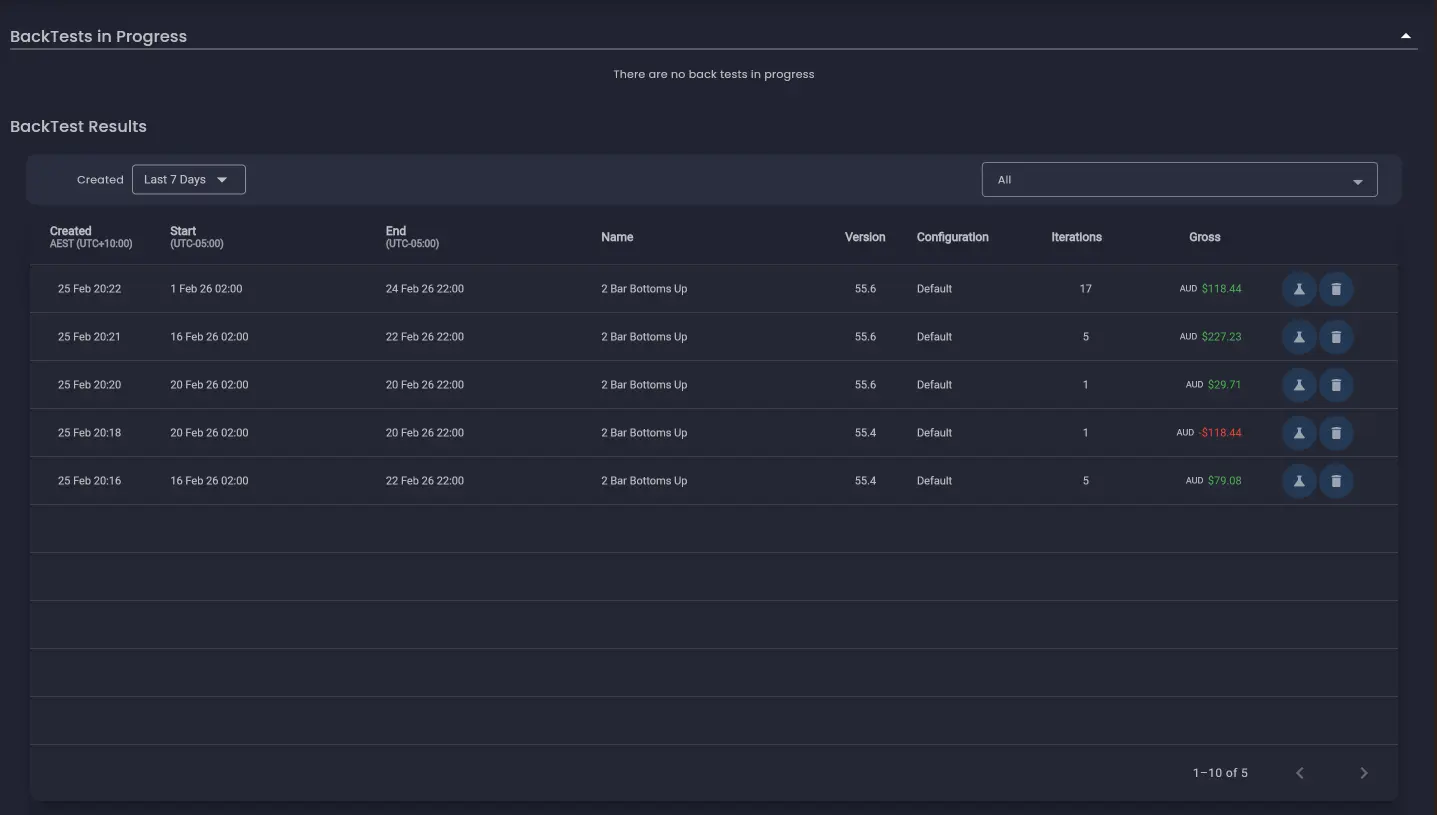The width and height of the screenshot is (1437, 815).
Task: Delete the backtest created 25 Feb 20:16
Action: click(1336, 480)
